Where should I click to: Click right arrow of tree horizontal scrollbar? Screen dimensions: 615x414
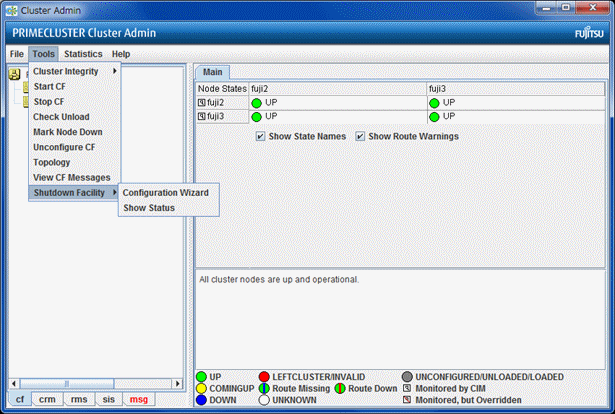[178, 383]
